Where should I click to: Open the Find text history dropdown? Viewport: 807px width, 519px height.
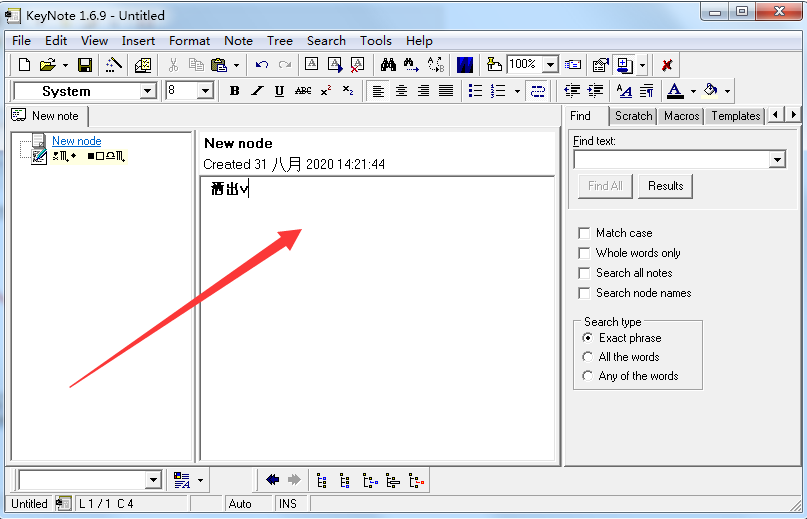point(777,160)
